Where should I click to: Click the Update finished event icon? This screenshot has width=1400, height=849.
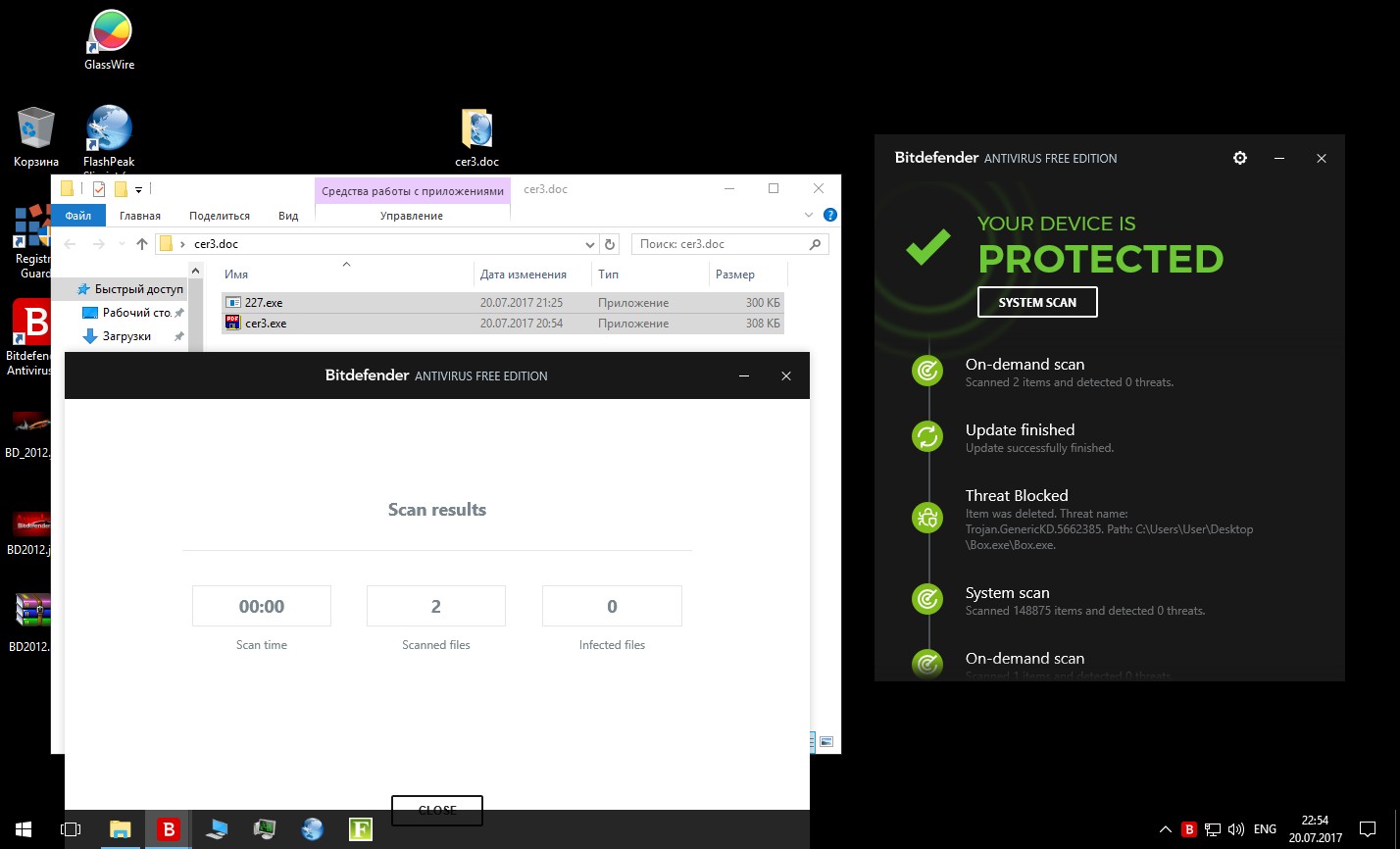[926, 436]
